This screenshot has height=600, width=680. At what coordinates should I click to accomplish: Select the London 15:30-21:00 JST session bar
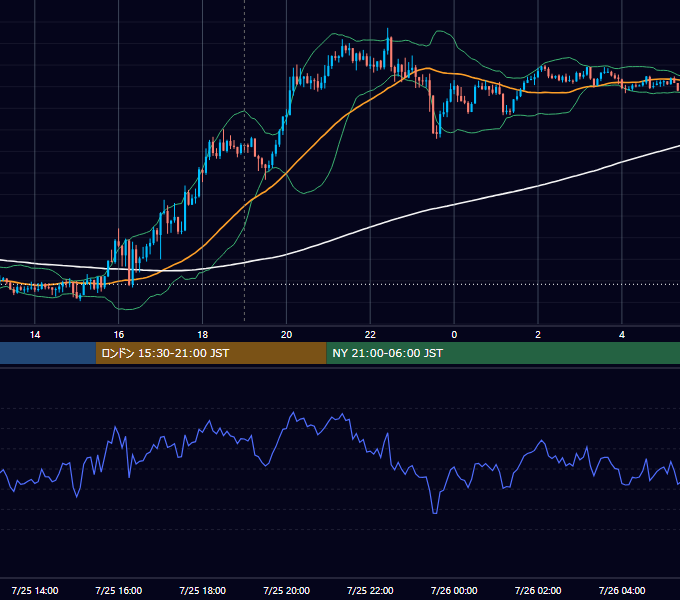click(x=211, y=353)
